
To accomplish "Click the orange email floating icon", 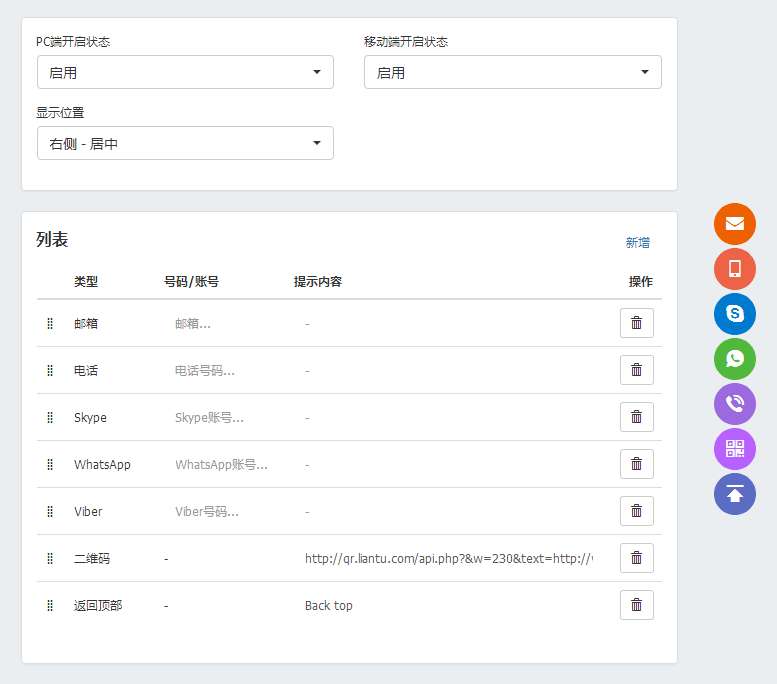I will 734,223.
